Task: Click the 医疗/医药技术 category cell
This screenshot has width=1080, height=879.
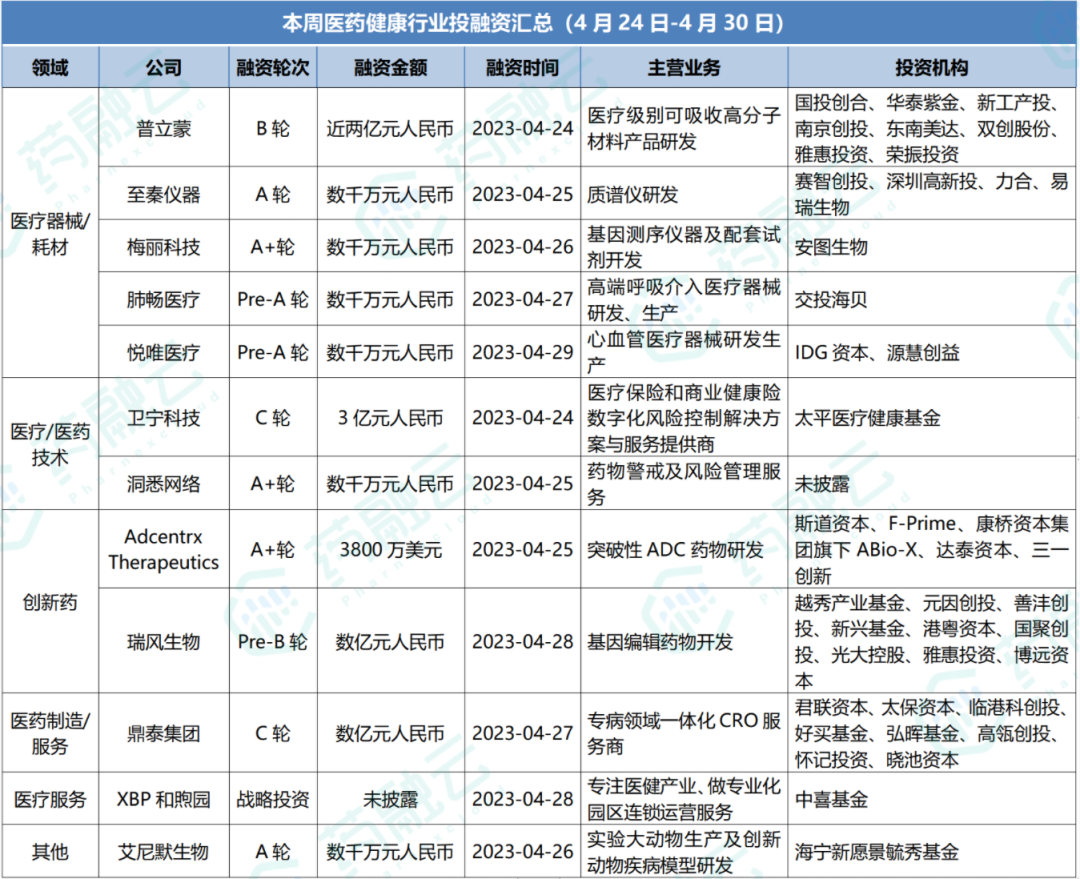Action: 50,444
